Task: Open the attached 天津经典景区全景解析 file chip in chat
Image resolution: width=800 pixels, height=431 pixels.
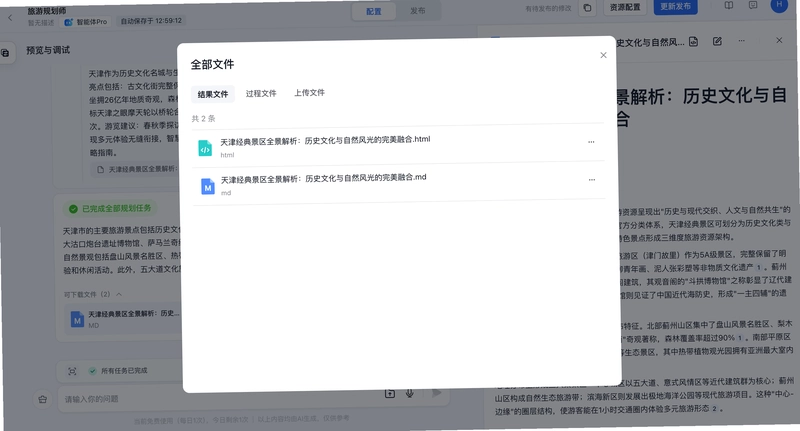Action: [x=137, y=169]
